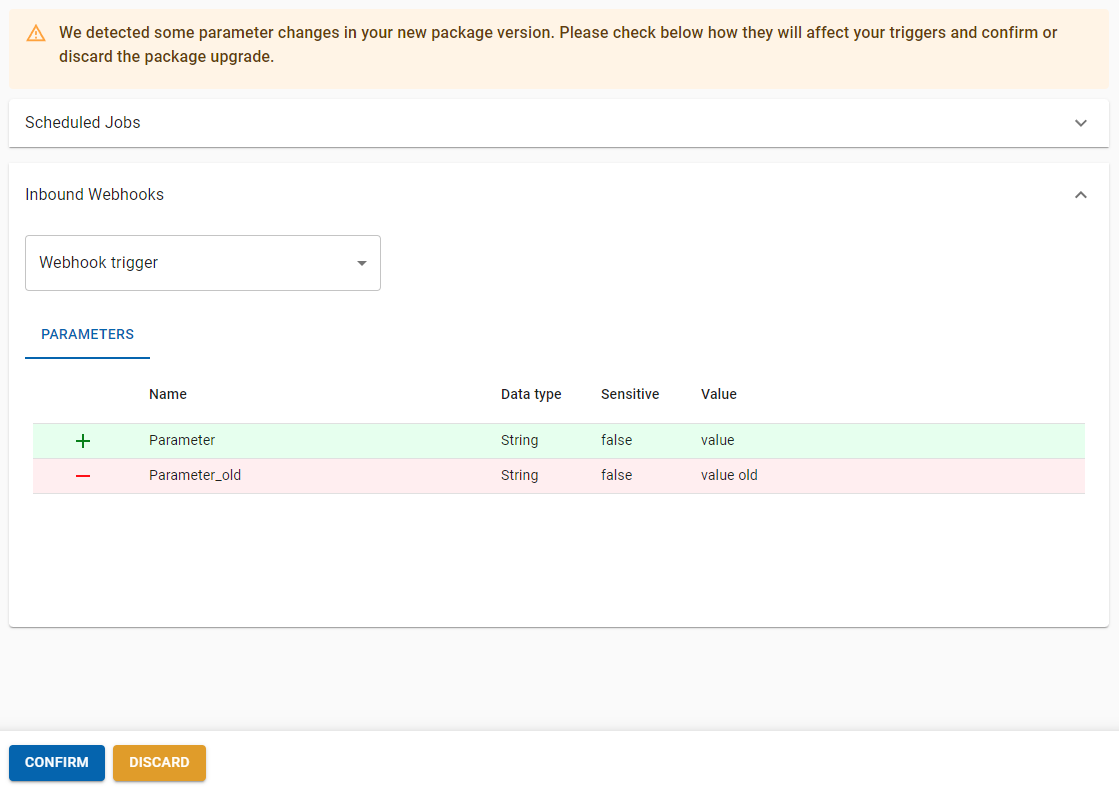Click the red minus icon beside Parameter_old
1119x789 pixels.
coord(83,476)
